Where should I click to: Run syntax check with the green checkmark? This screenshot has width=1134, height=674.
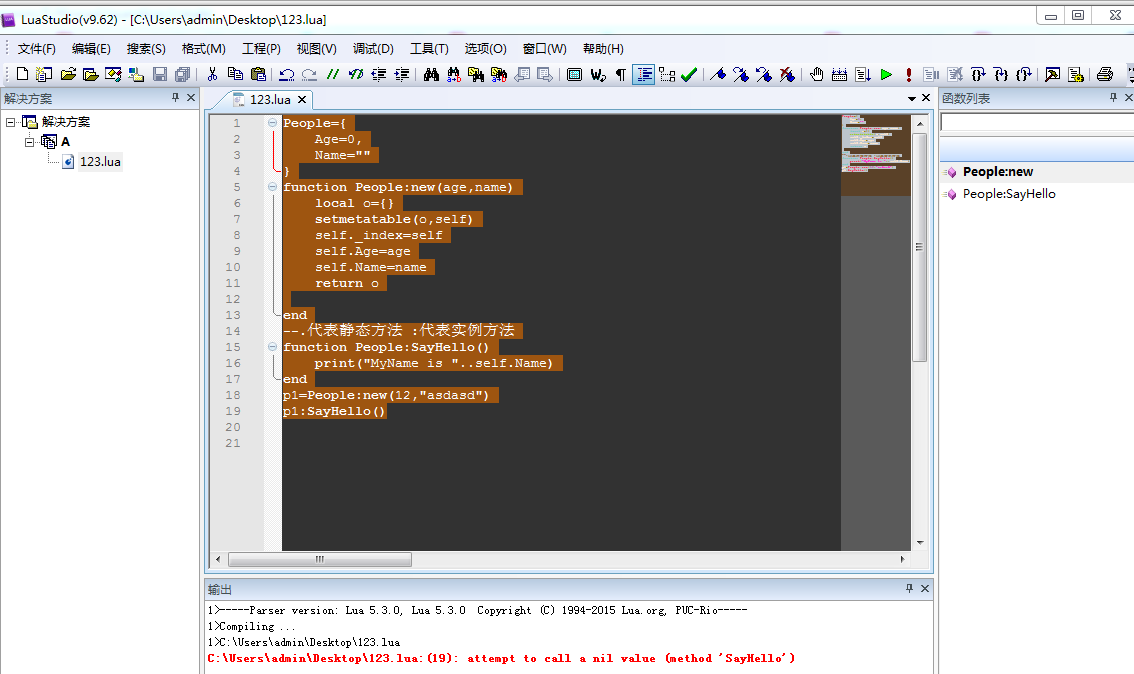[689, 74]
